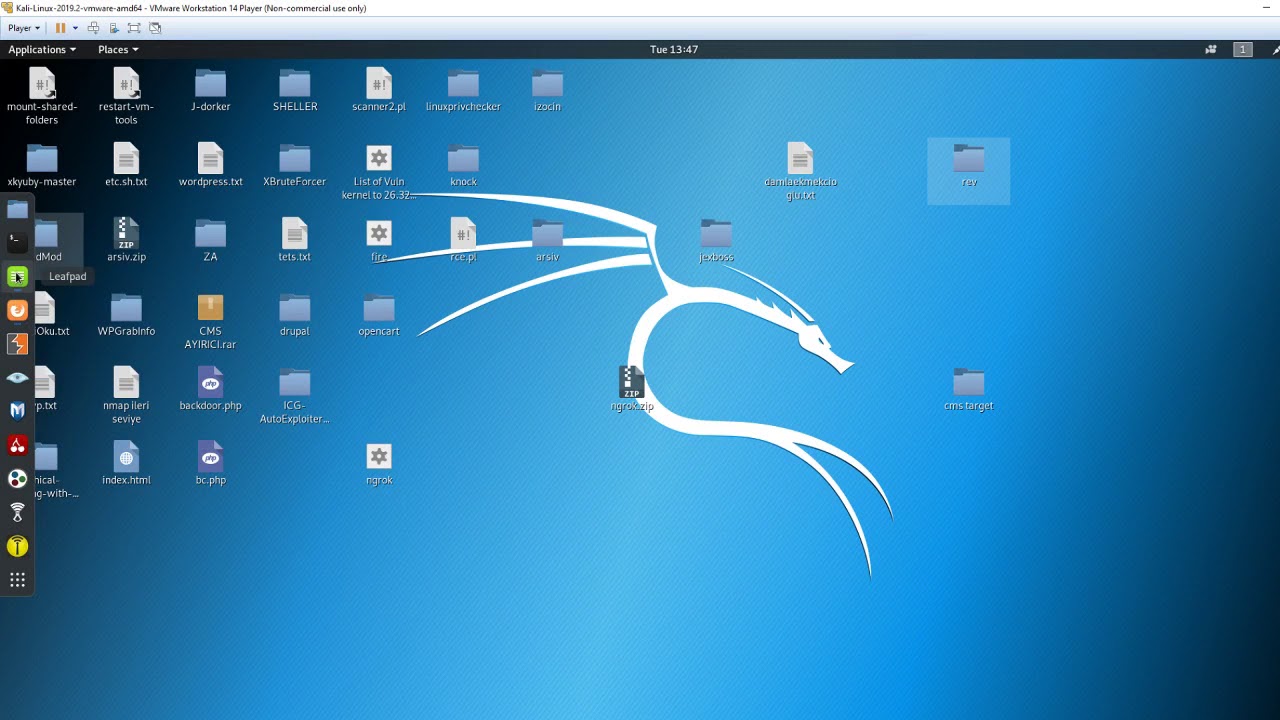The image size is (1280, 720).
Task: Select the ngrok executable icon
Action: 379,464
